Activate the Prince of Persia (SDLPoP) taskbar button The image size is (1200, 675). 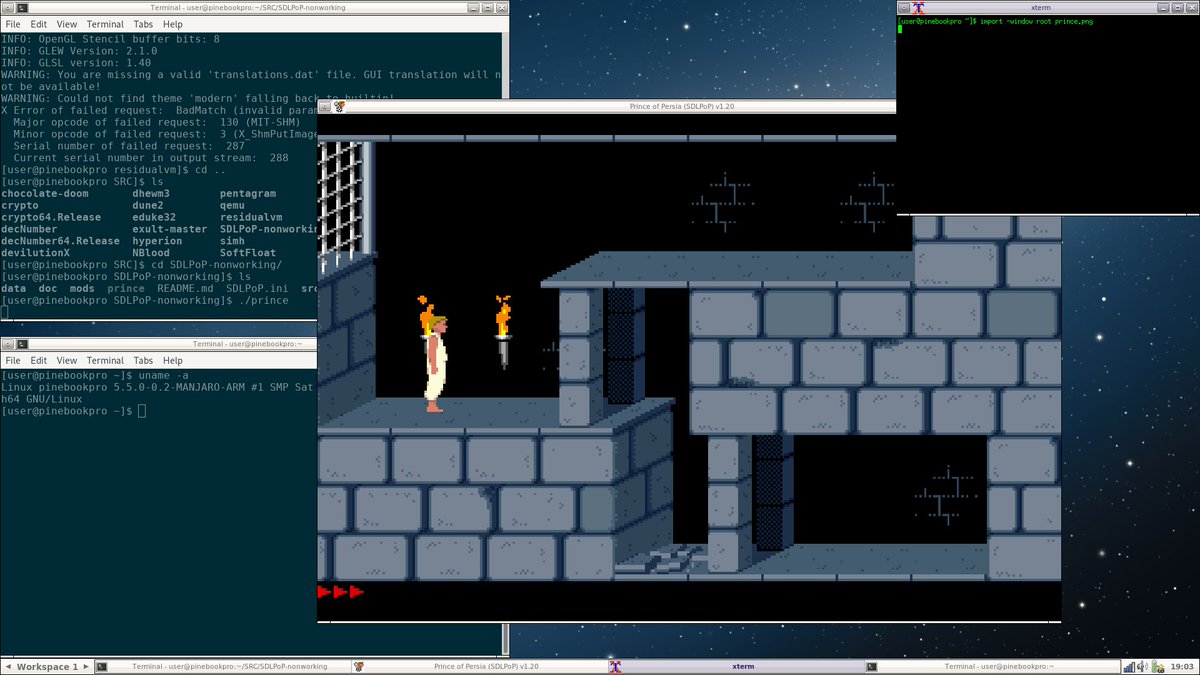[479, 666]
